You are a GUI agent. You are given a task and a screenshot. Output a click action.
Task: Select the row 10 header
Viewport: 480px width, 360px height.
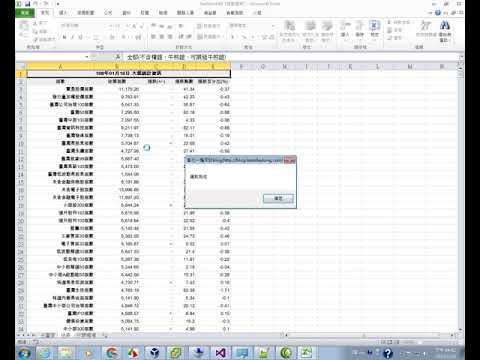tap(21, 143)
